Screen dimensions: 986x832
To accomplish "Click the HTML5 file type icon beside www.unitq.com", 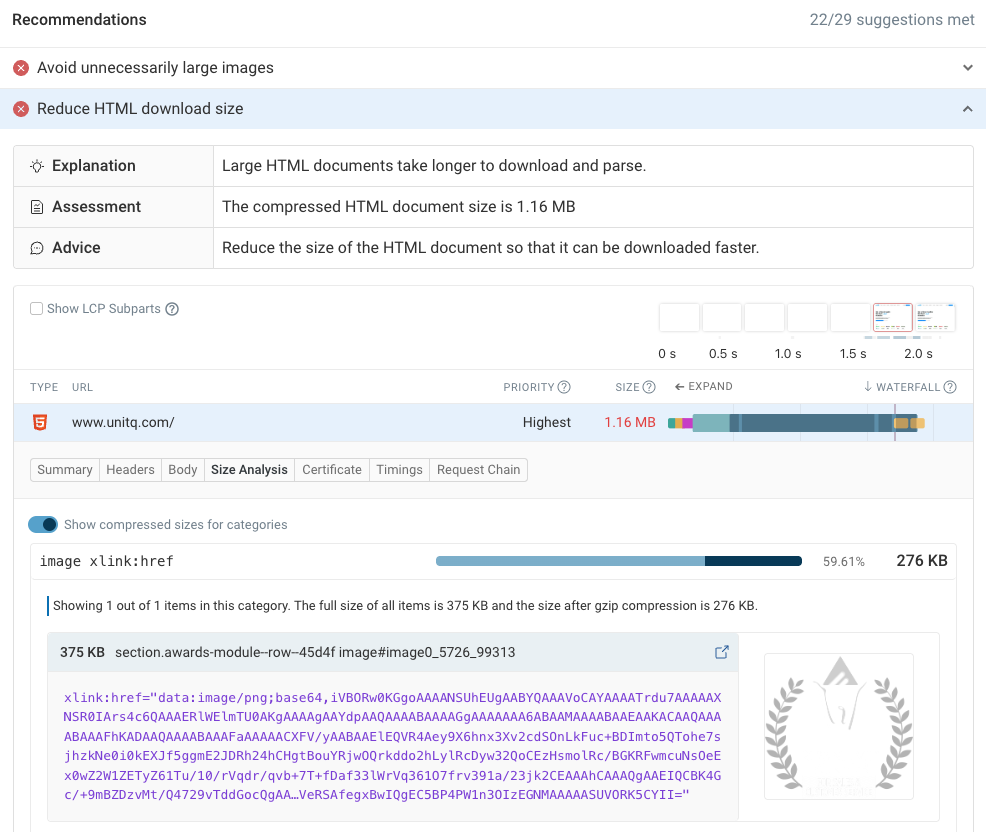I will coord(37,422).
